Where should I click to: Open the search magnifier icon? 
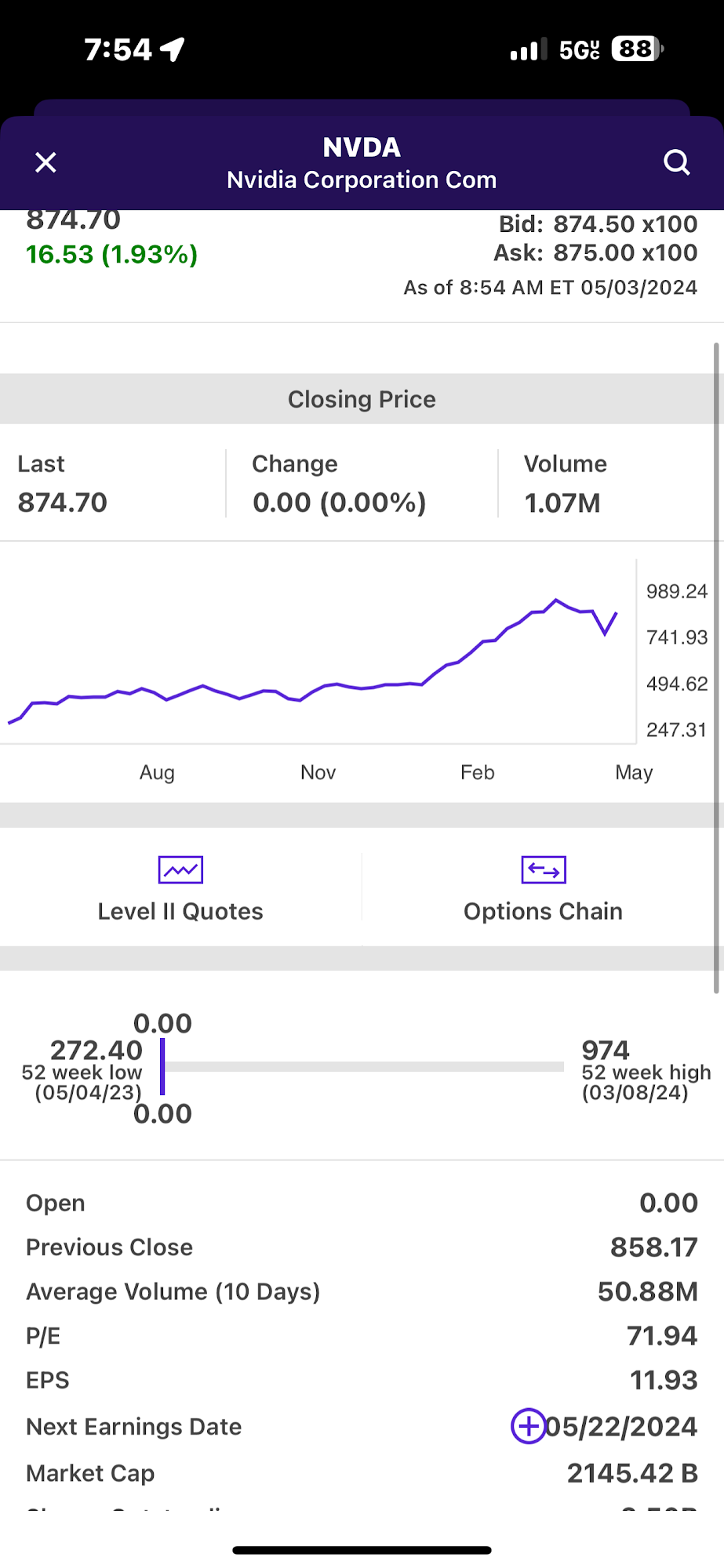coord(677,162)
